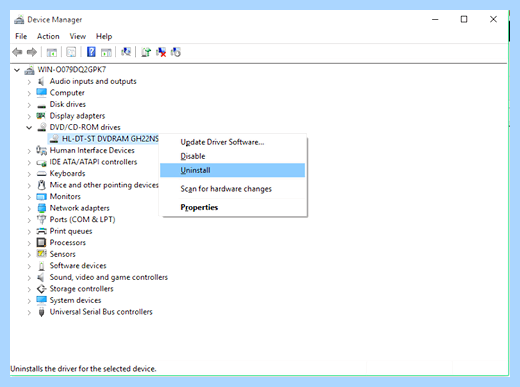Click the Update driver software toolbar icon
This screenshot has width=520, height=387.
(146, 52)
